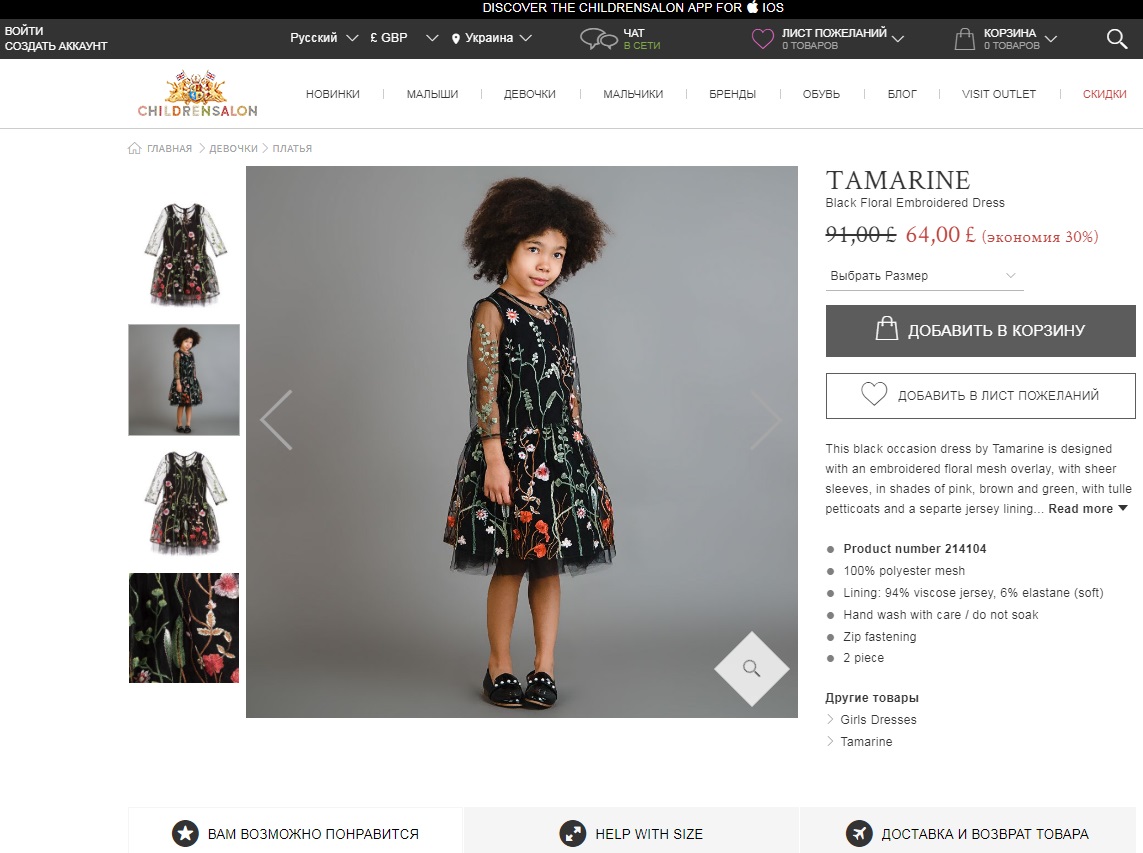Open the Tamarine brand link under Другие товары

tap(866, 741)
